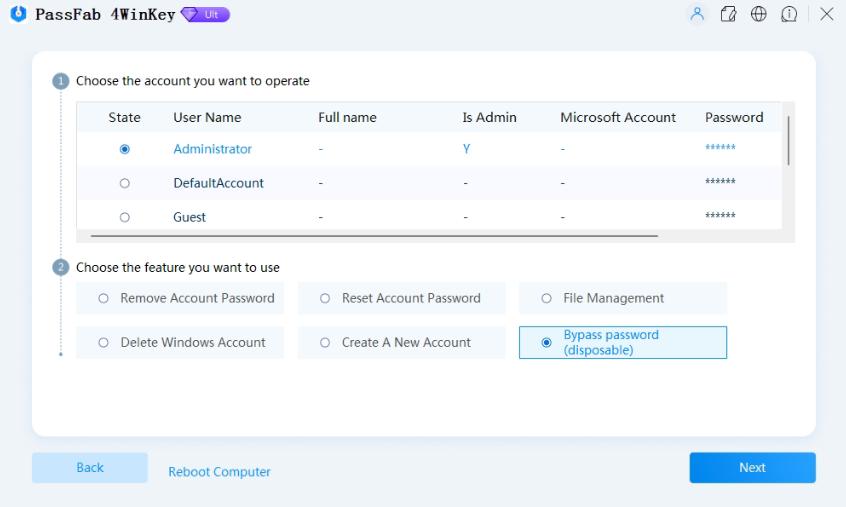Select the Guest account radio button
The height and width of the screenshot is (507, 846).
[x=124, y=217]
